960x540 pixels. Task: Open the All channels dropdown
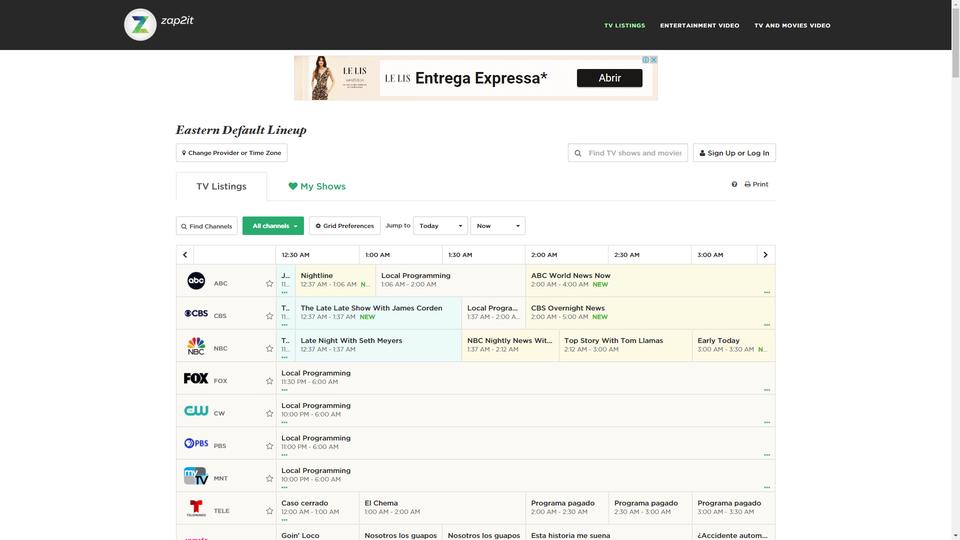pyautogui.click(x=273, y=226)
